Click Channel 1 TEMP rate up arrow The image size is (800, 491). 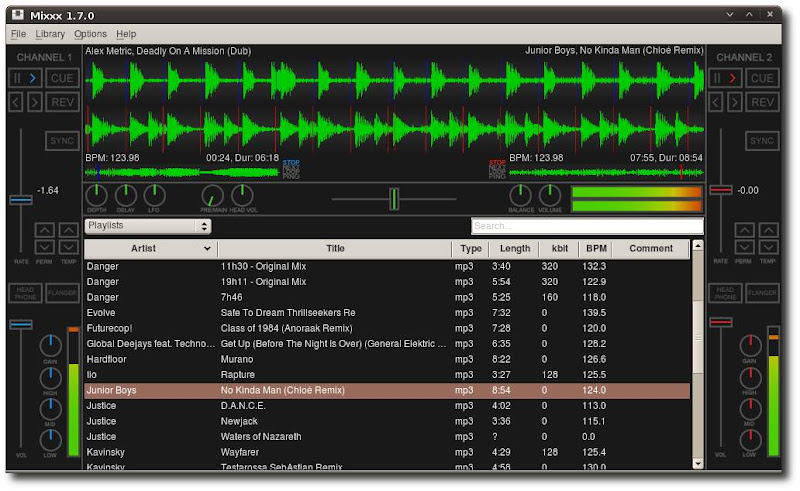[68, 230]
